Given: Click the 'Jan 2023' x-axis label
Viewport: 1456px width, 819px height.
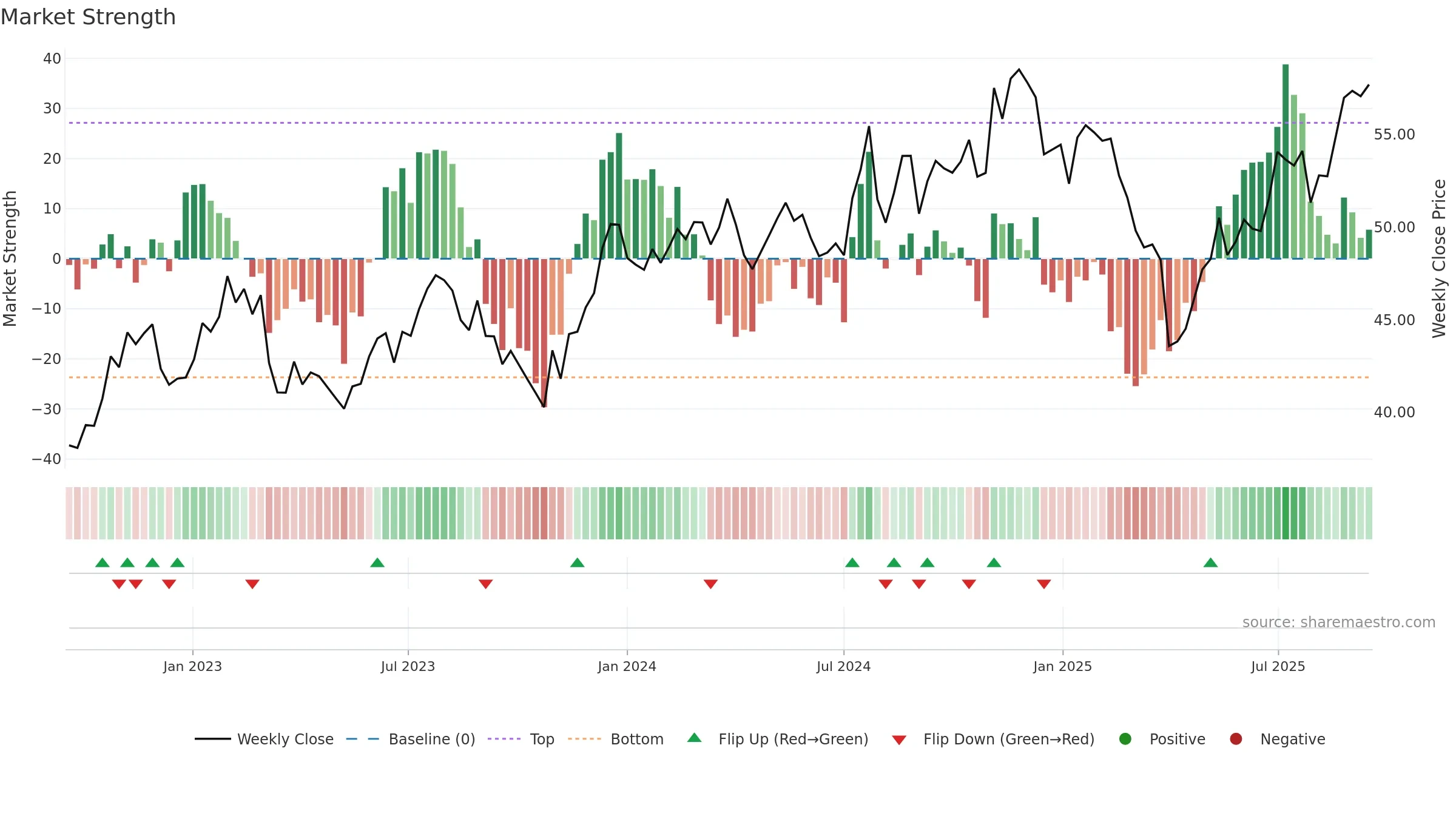Looking at the screenshot, I should click(192, 666).
